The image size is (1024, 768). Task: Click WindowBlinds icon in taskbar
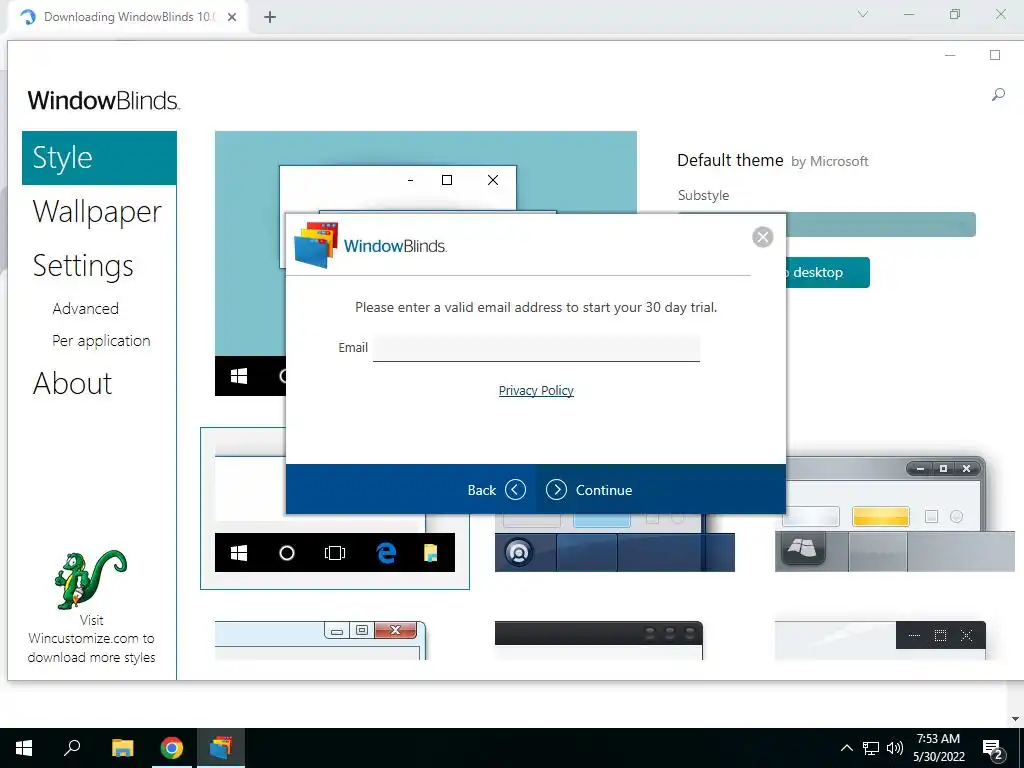[x=221, y=748]
